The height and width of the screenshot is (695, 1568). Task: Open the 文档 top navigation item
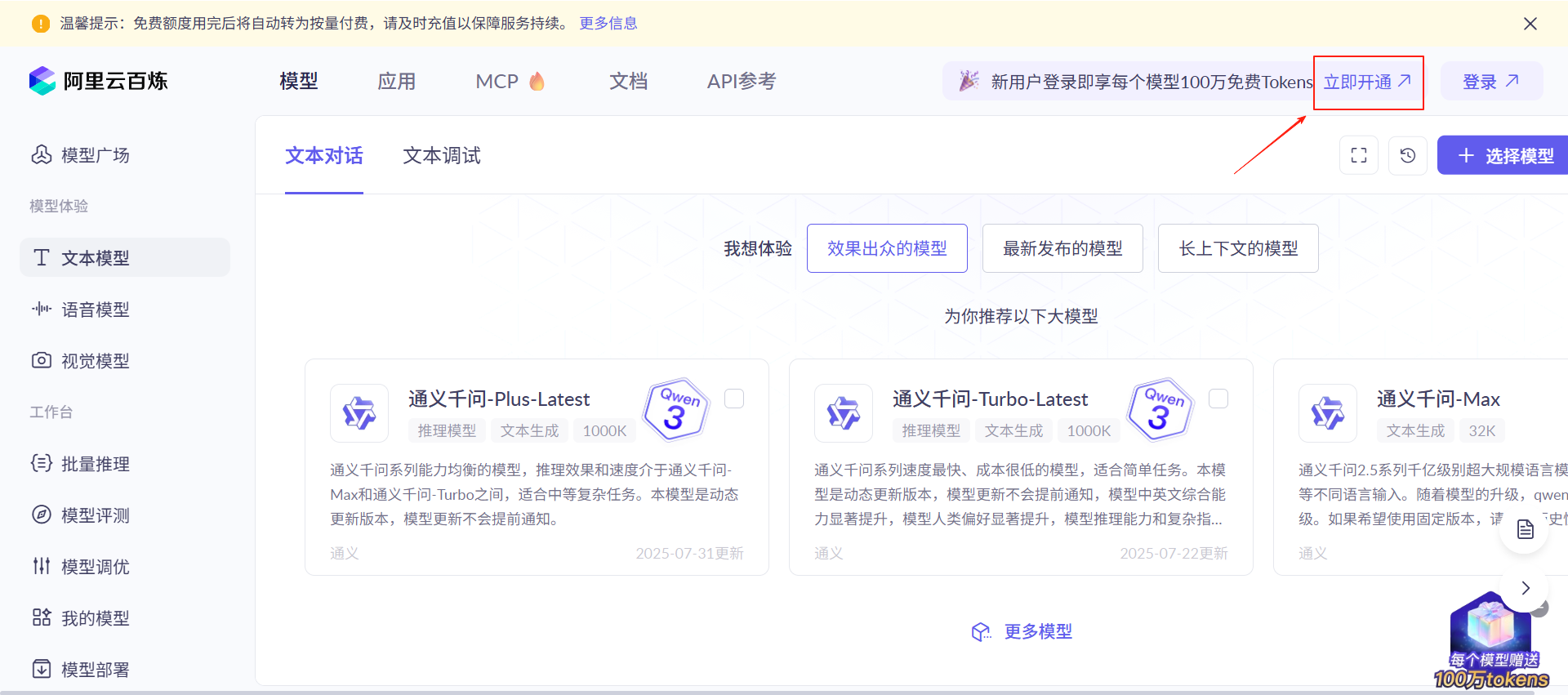tap(629, 81)
